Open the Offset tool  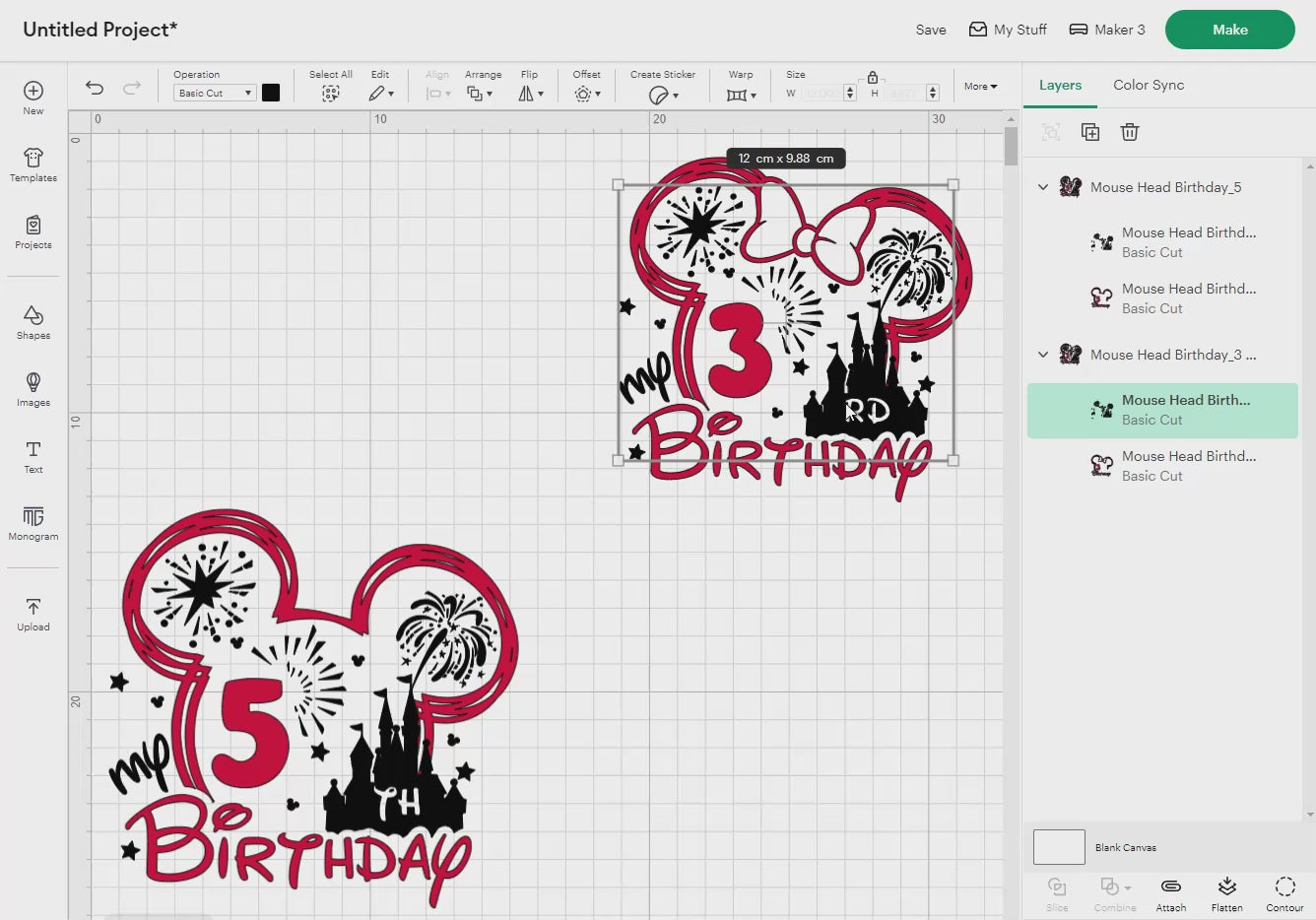(x=587, y=94)
